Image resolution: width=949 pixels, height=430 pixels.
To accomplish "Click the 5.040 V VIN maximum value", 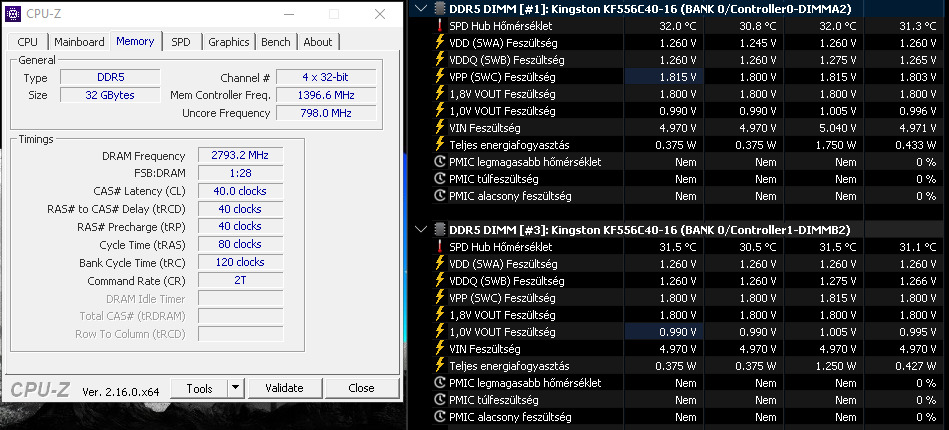I will click(838, 128).
